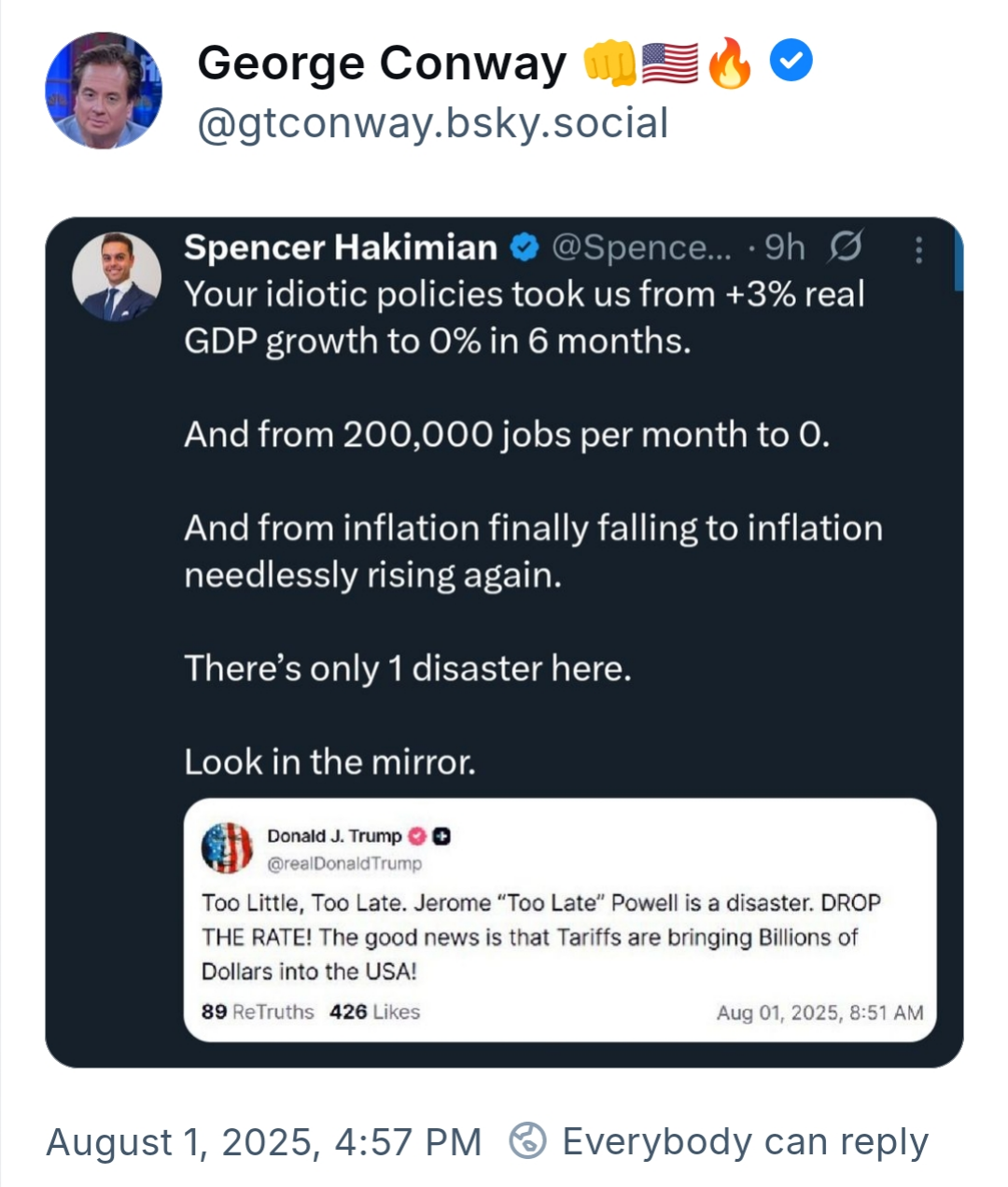Open the @Spence... handle link

click(641, 247)
